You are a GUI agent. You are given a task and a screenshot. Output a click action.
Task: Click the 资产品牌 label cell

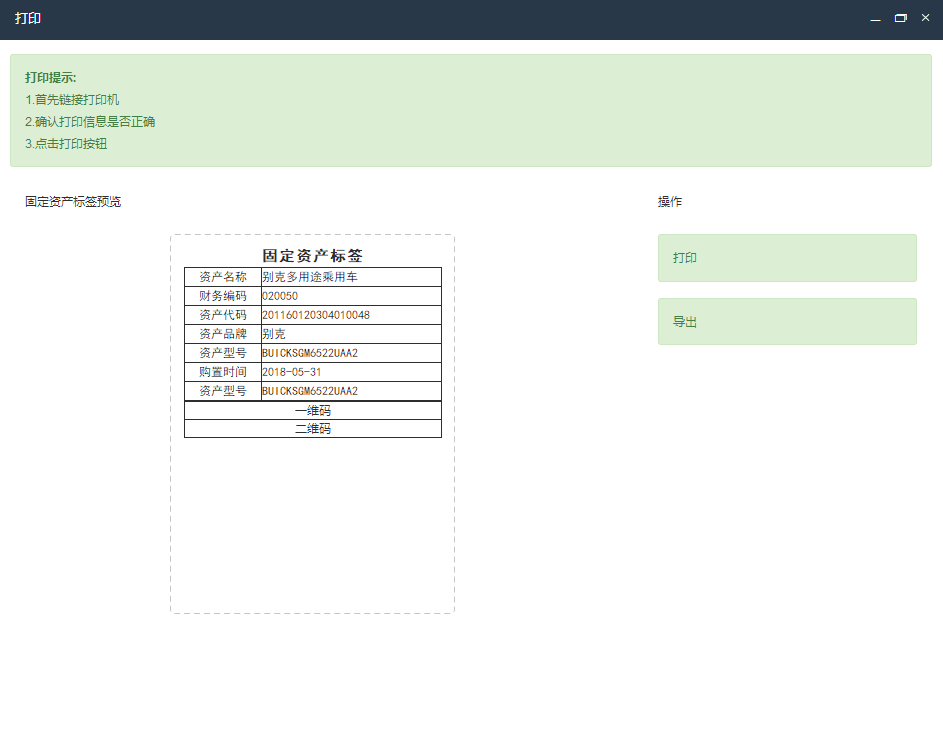223,334
